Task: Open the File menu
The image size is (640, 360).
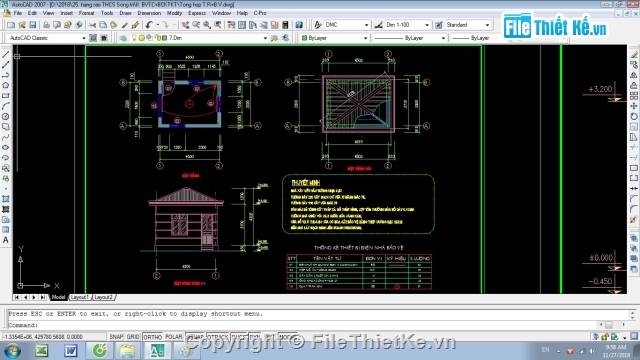Action: tap(18, 13)
